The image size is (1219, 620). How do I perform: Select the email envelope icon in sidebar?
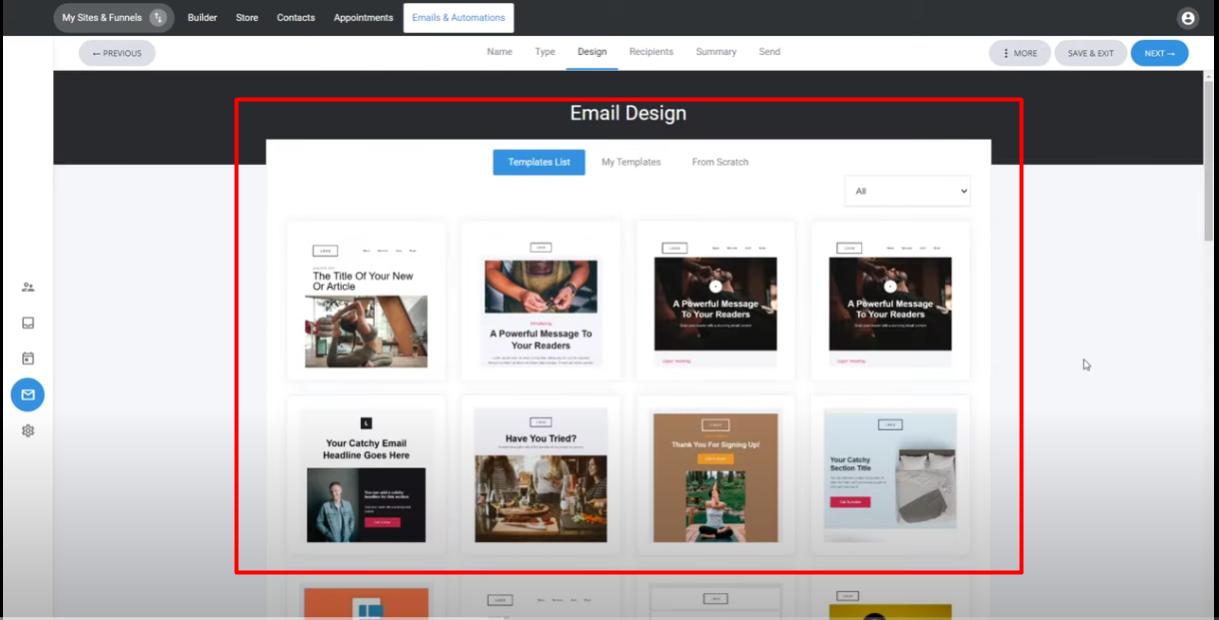[x=28, y=395]
